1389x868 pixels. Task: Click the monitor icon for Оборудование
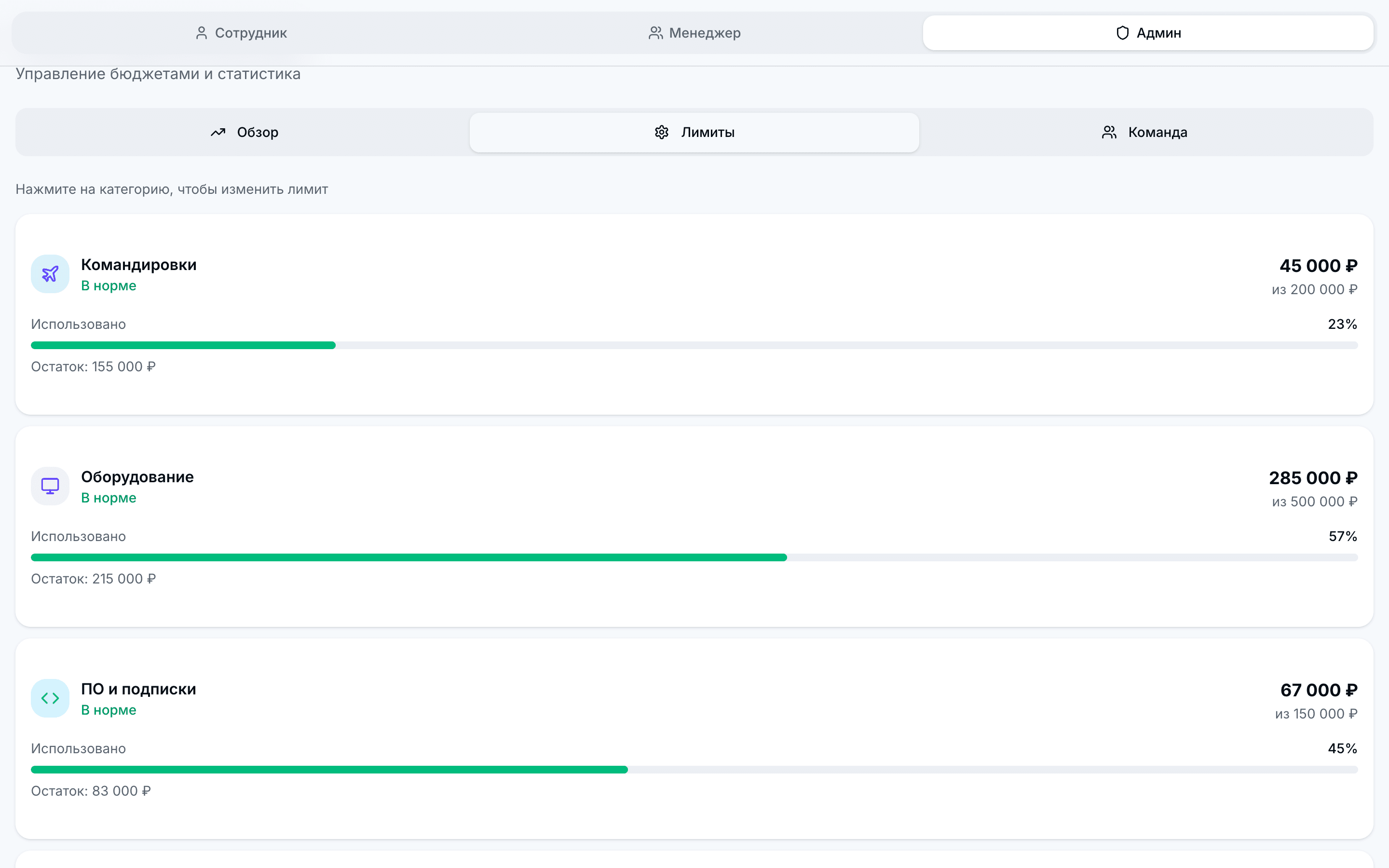[50, 486]
